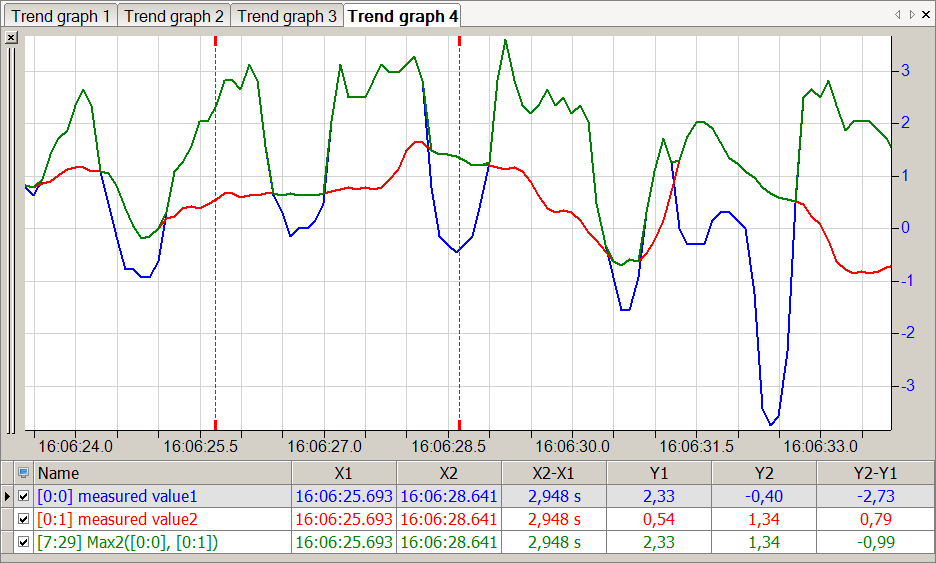936x563 pixels.
Task: Click the Y2 value -0,40 of measured value1
Action: coord(764,496)
